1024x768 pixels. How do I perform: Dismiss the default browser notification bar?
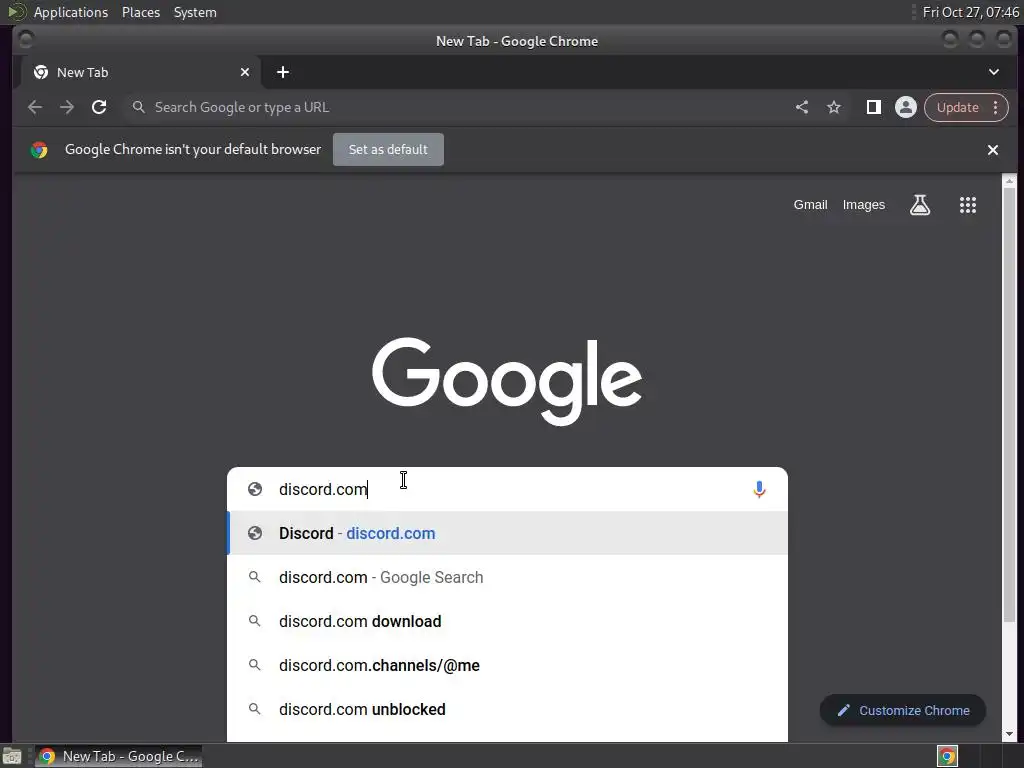[x=993, y=150]
